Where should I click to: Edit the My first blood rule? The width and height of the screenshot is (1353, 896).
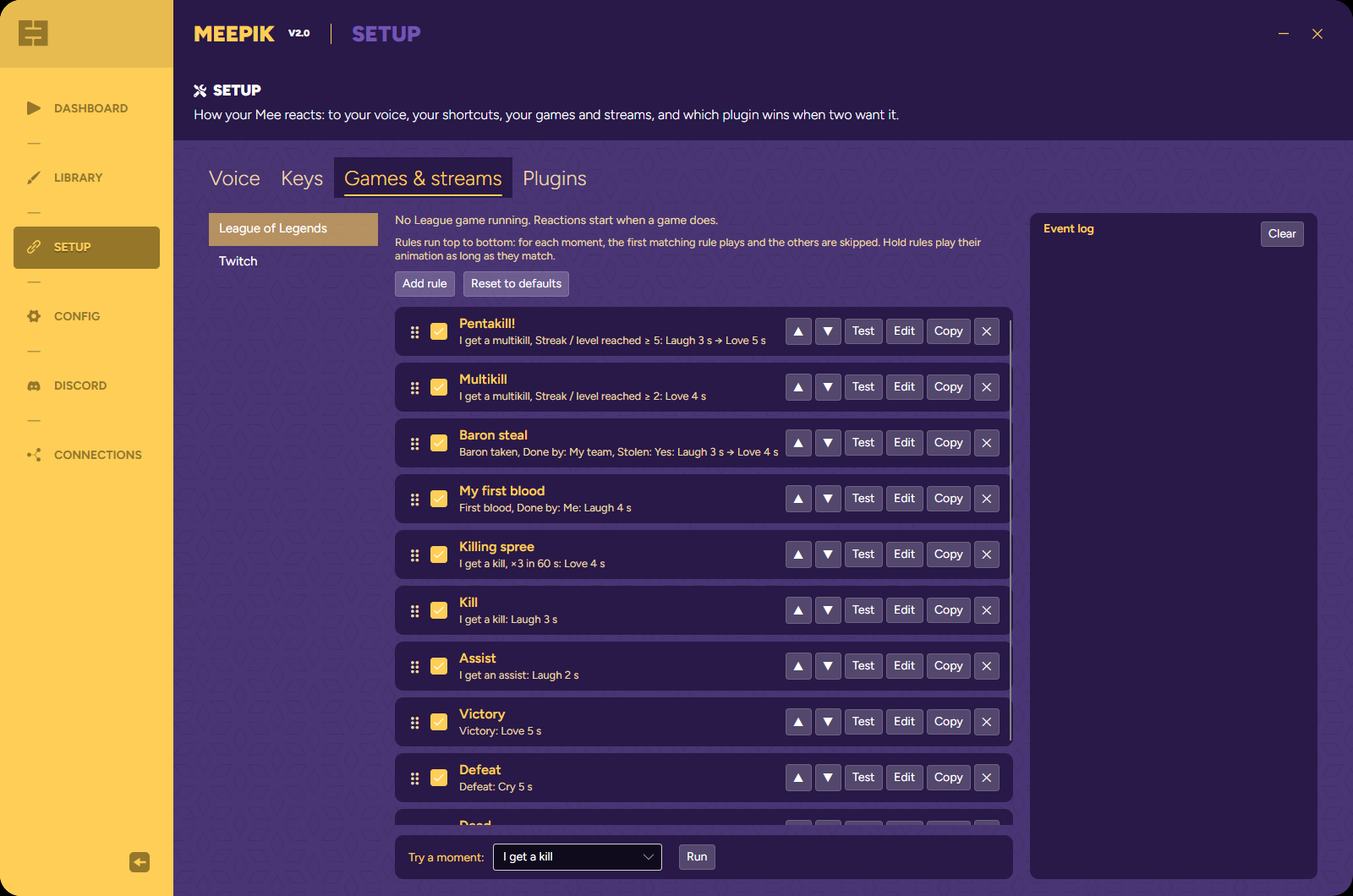click(x=904, y=499)
